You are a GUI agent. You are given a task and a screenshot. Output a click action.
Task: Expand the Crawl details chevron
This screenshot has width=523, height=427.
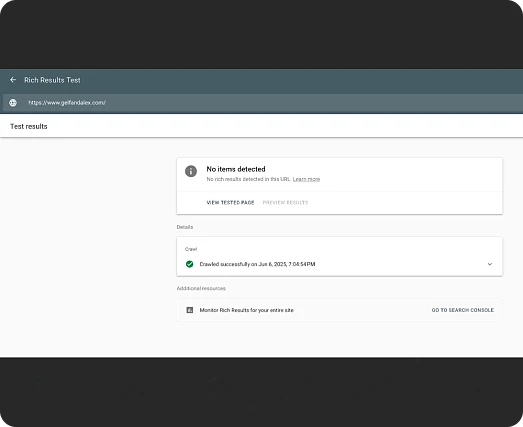[x=490, y=264]
